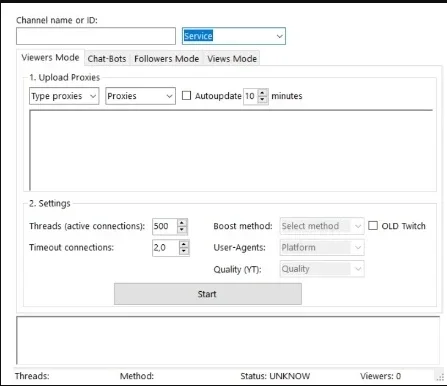This screenshot has height=386, width=447.
Task: Switch to the Viewers Mode tab
Action: (x=50, y=58)
